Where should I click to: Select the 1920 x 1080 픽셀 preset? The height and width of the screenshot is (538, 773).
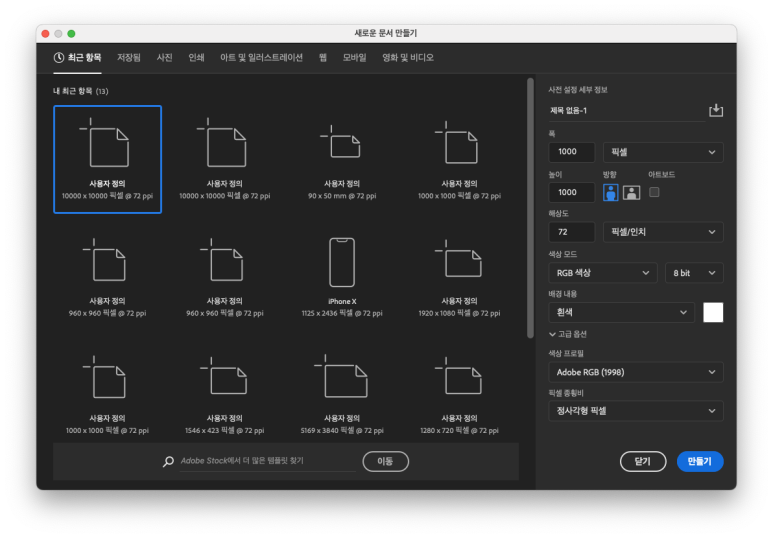pyautogui.click(x=459, y=278)
